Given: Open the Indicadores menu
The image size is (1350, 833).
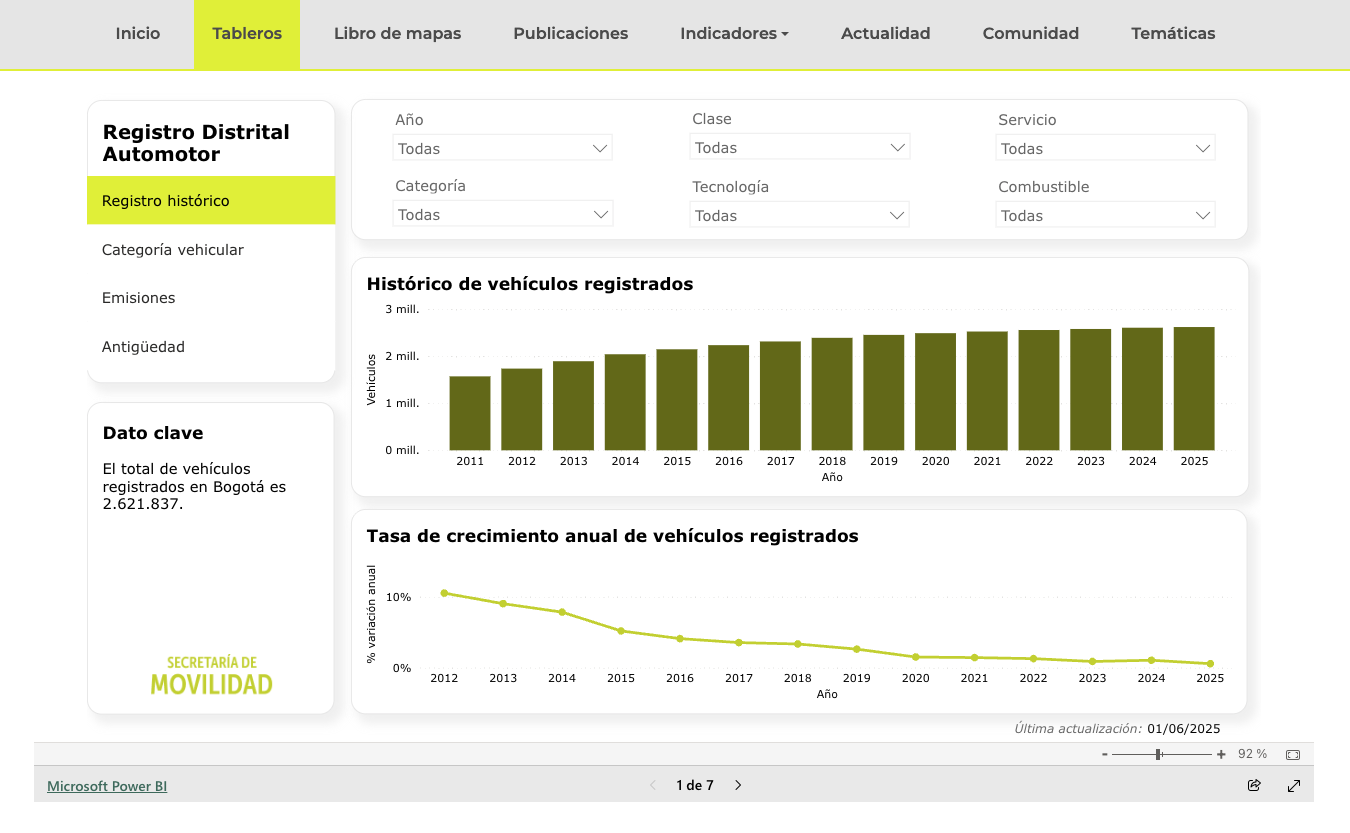Looking at the screenshot, I should coord(734,34).
